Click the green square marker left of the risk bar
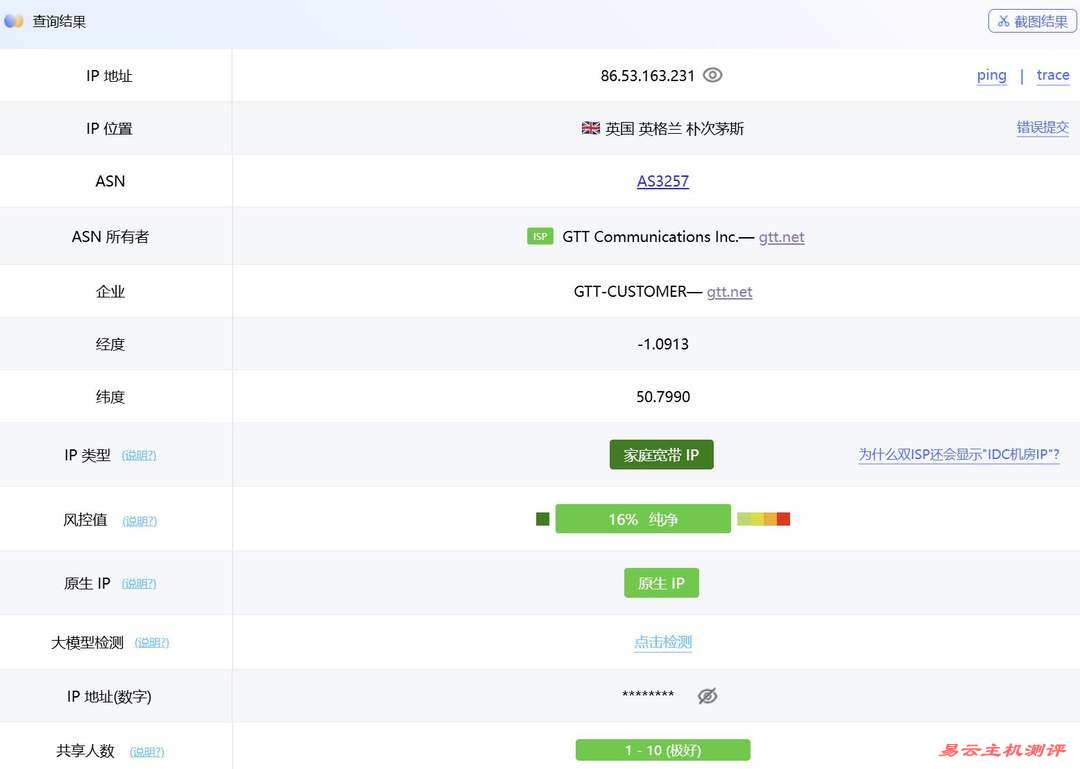This screenshot has height=769, width=1080. coord(541,519)
